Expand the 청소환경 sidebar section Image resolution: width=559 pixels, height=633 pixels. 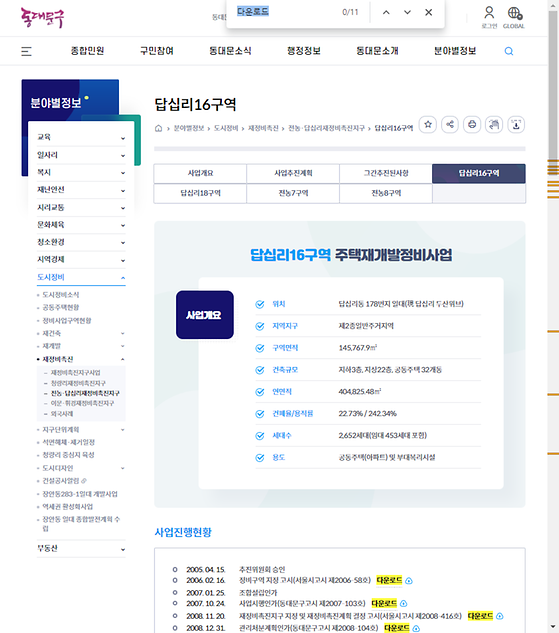(x=81, y=242)
